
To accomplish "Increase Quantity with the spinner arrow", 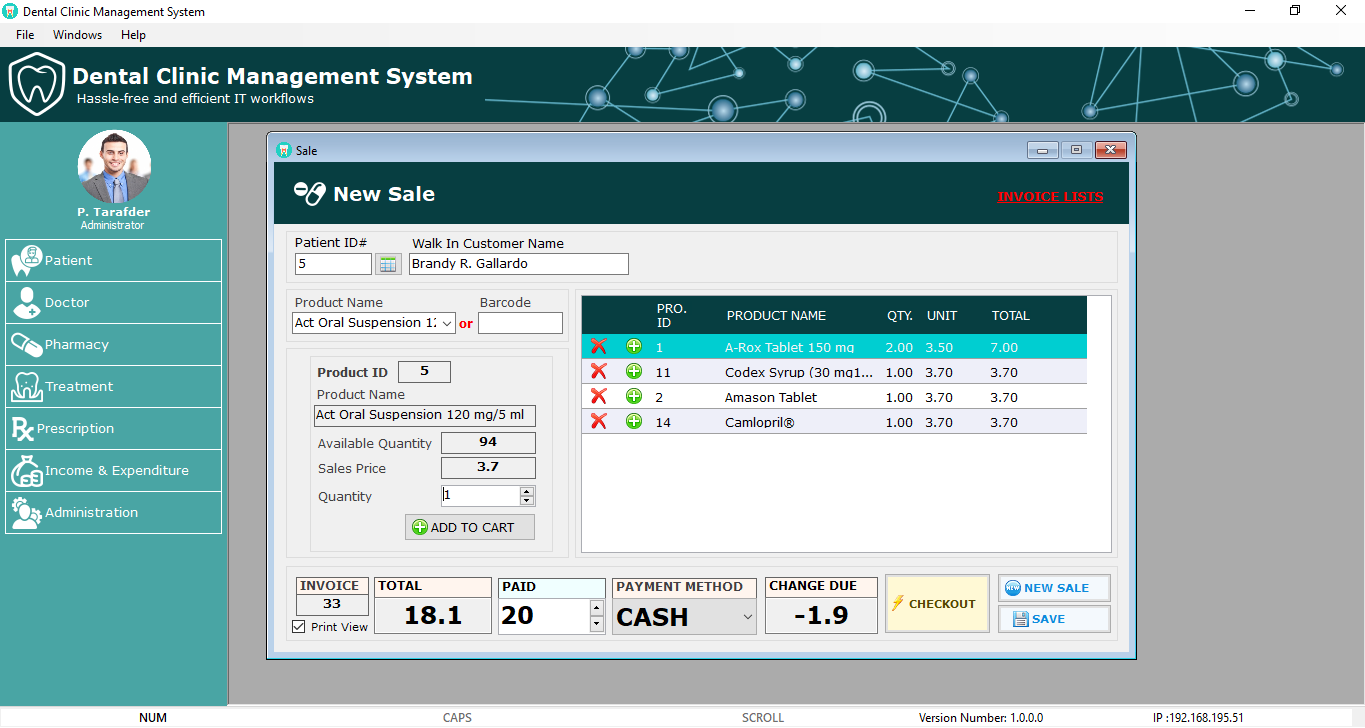I will click(528, 491).
